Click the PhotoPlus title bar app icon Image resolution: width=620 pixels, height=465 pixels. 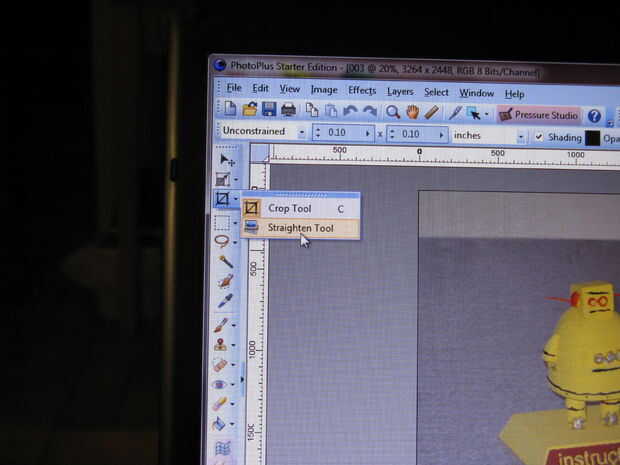(220, 64)
